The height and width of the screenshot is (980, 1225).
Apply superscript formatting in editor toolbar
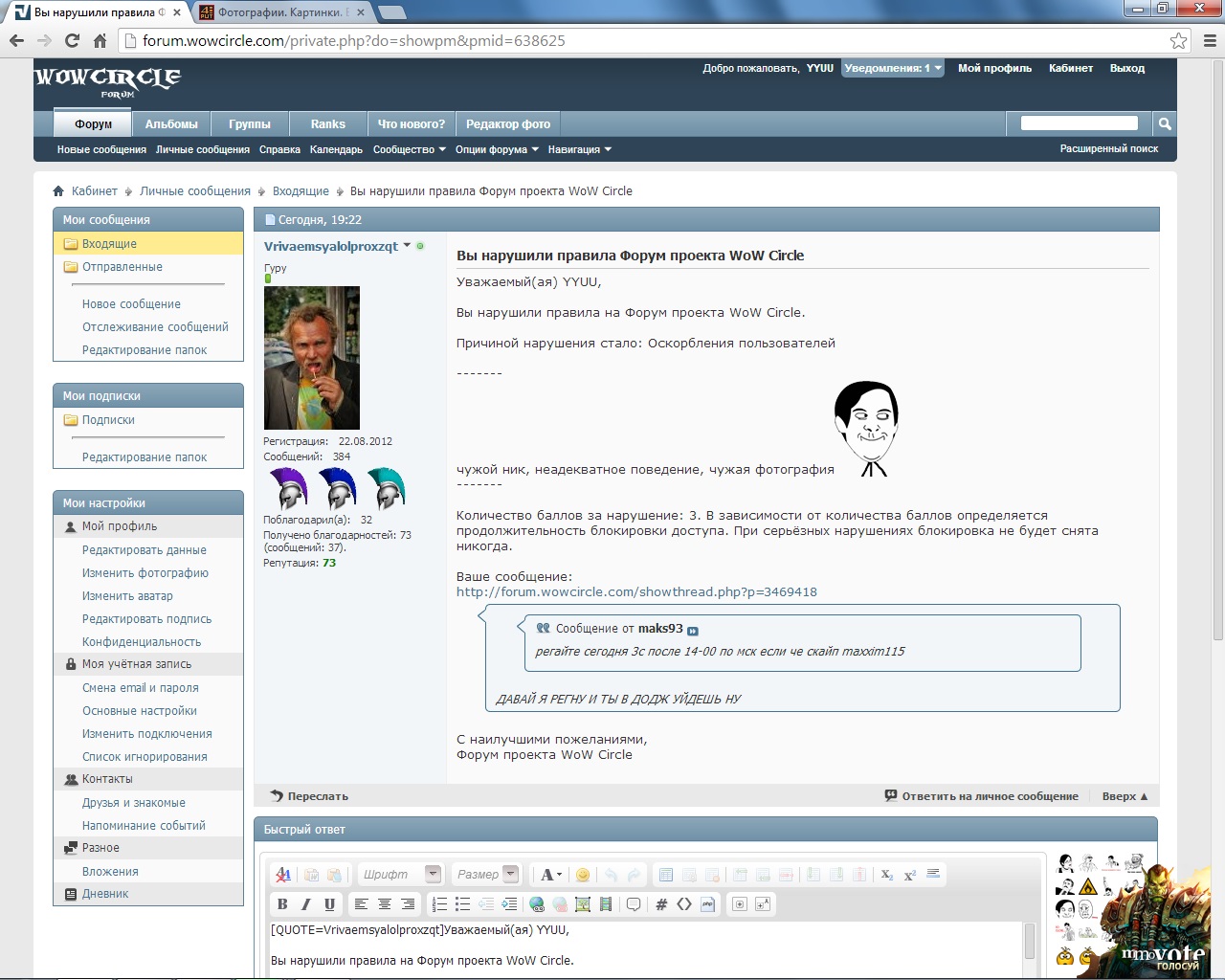[910, 875]
